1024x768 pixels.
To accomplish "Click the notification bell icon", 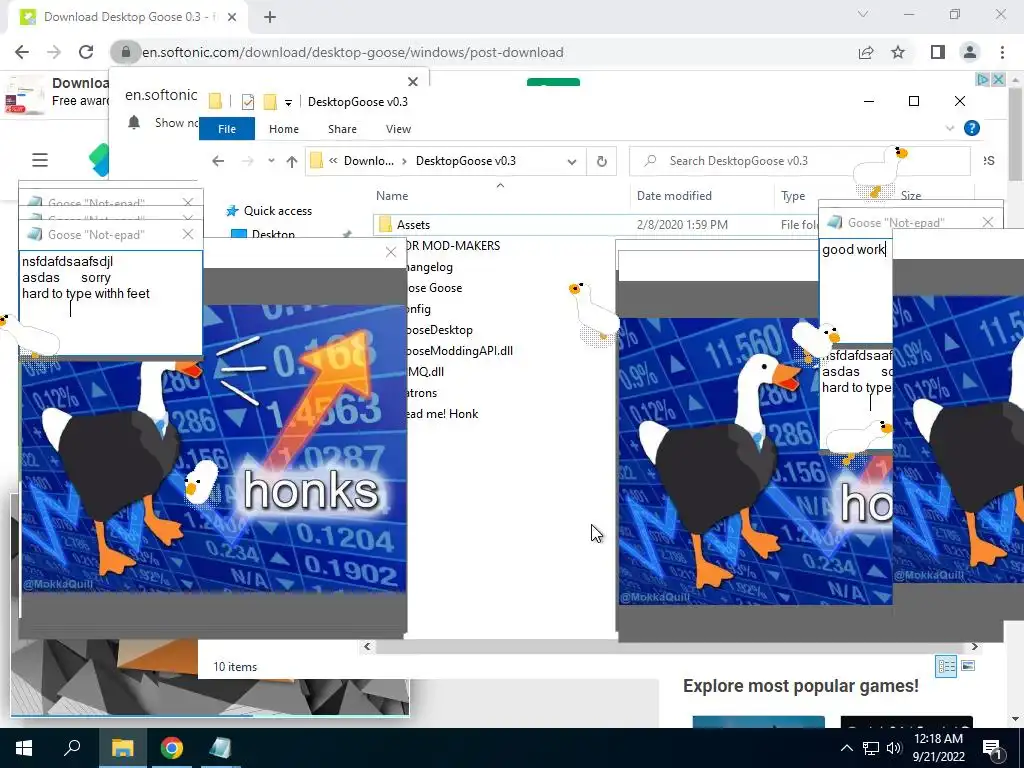I will coord(134,123).
